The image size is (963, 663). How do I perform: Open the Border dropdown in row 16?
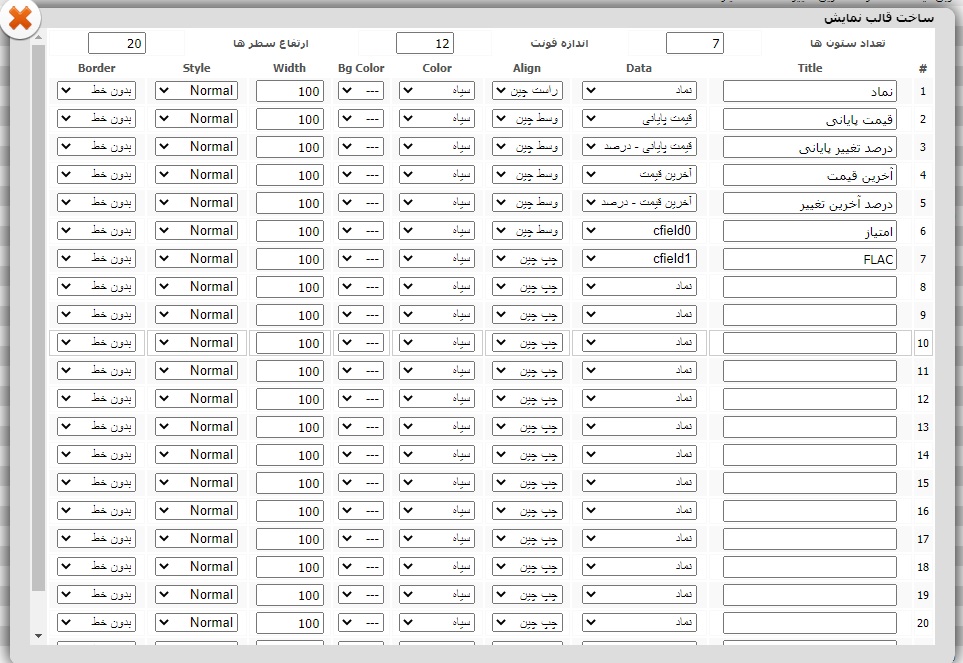pyautogui.click(x=96, y=511)
